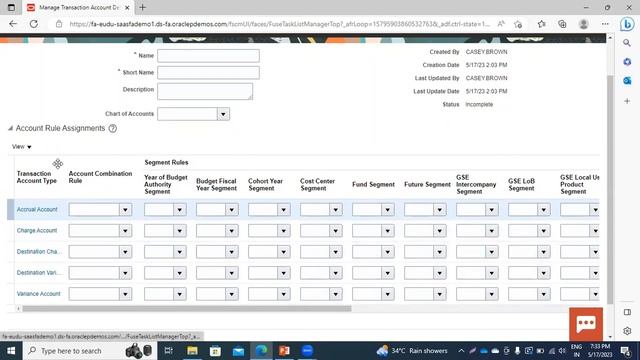Click the Read aloud icon
The height and width of the screenshot is (360, 640).
point(501,24)
